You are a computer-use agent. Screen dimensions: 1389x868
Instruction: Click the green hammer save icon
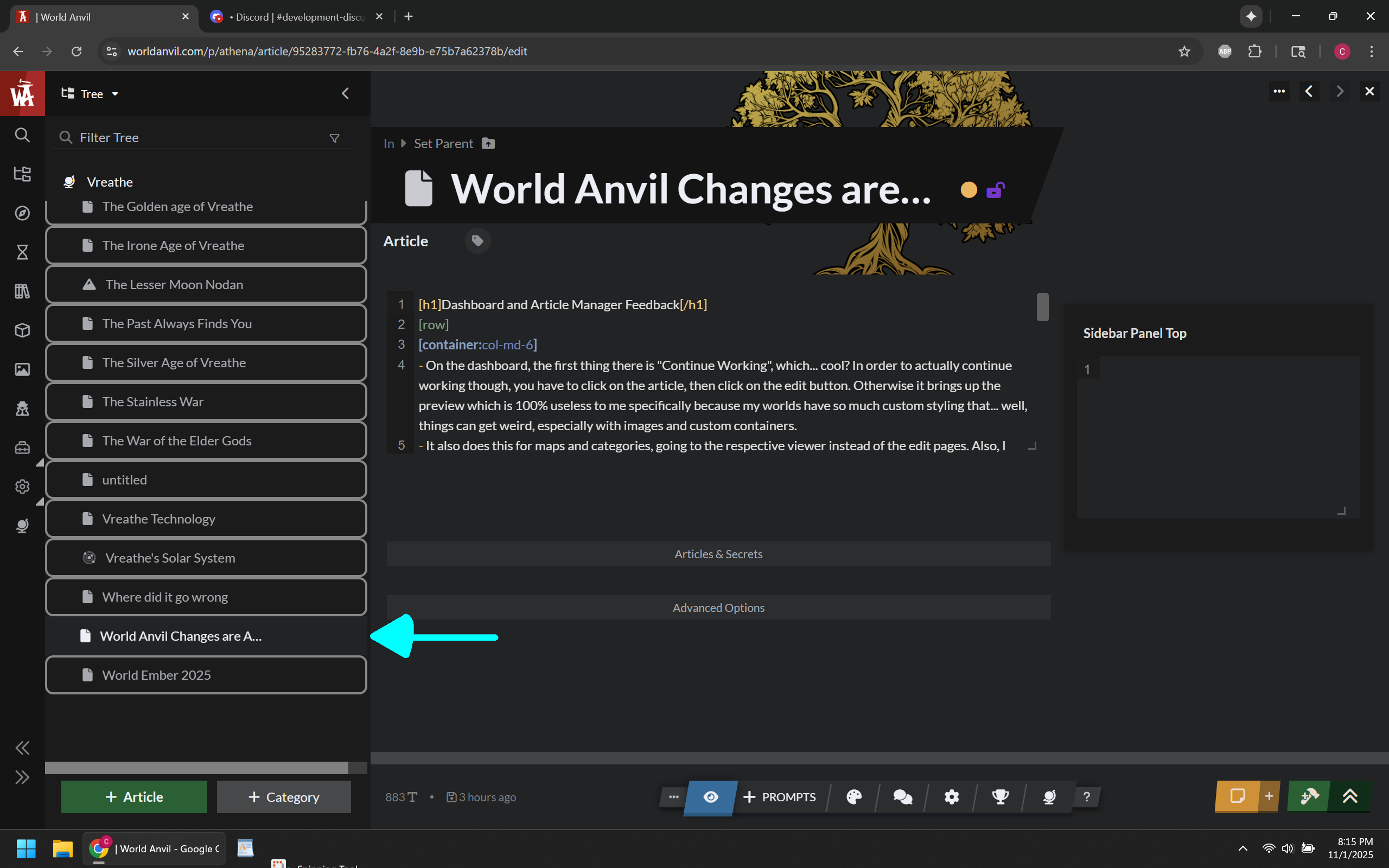[1309, 797]
